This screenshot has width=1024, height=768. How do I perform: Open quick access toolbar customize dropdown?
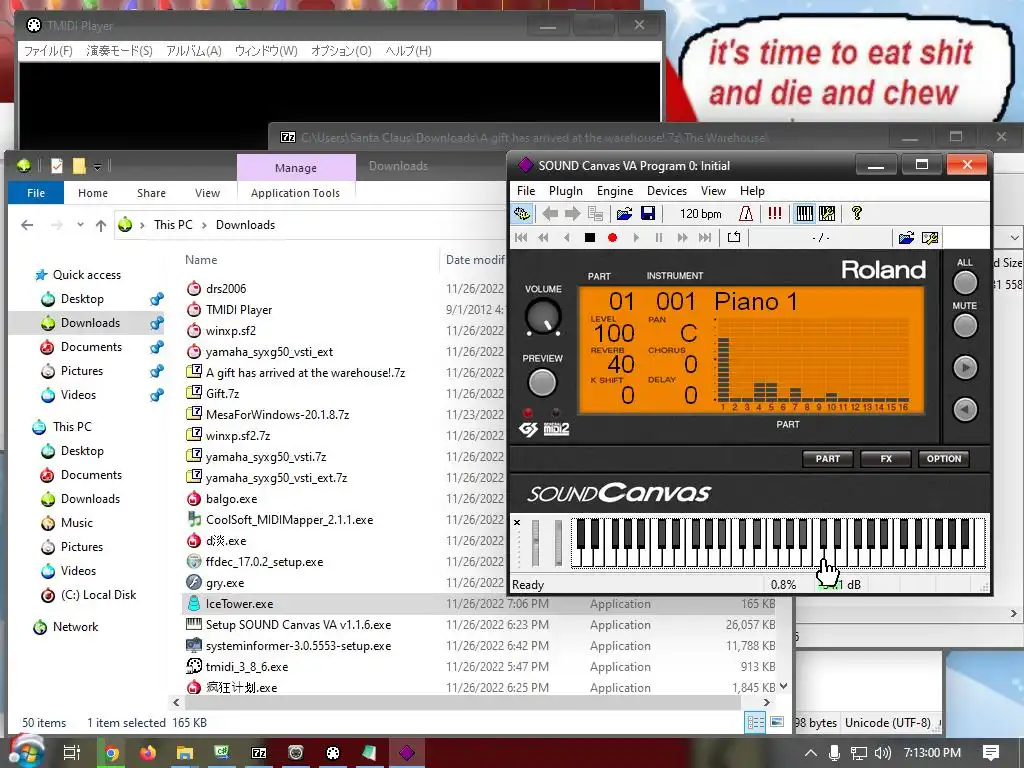click(97, 166)
